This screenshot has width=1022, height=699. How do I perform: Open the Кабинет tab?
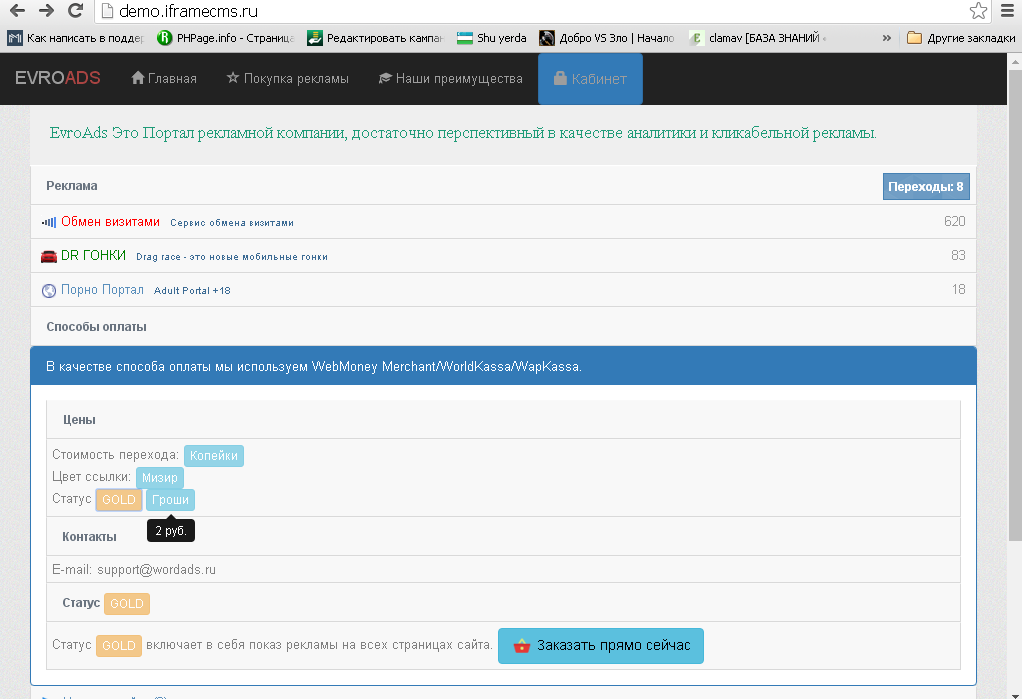[x=590, y=78]
